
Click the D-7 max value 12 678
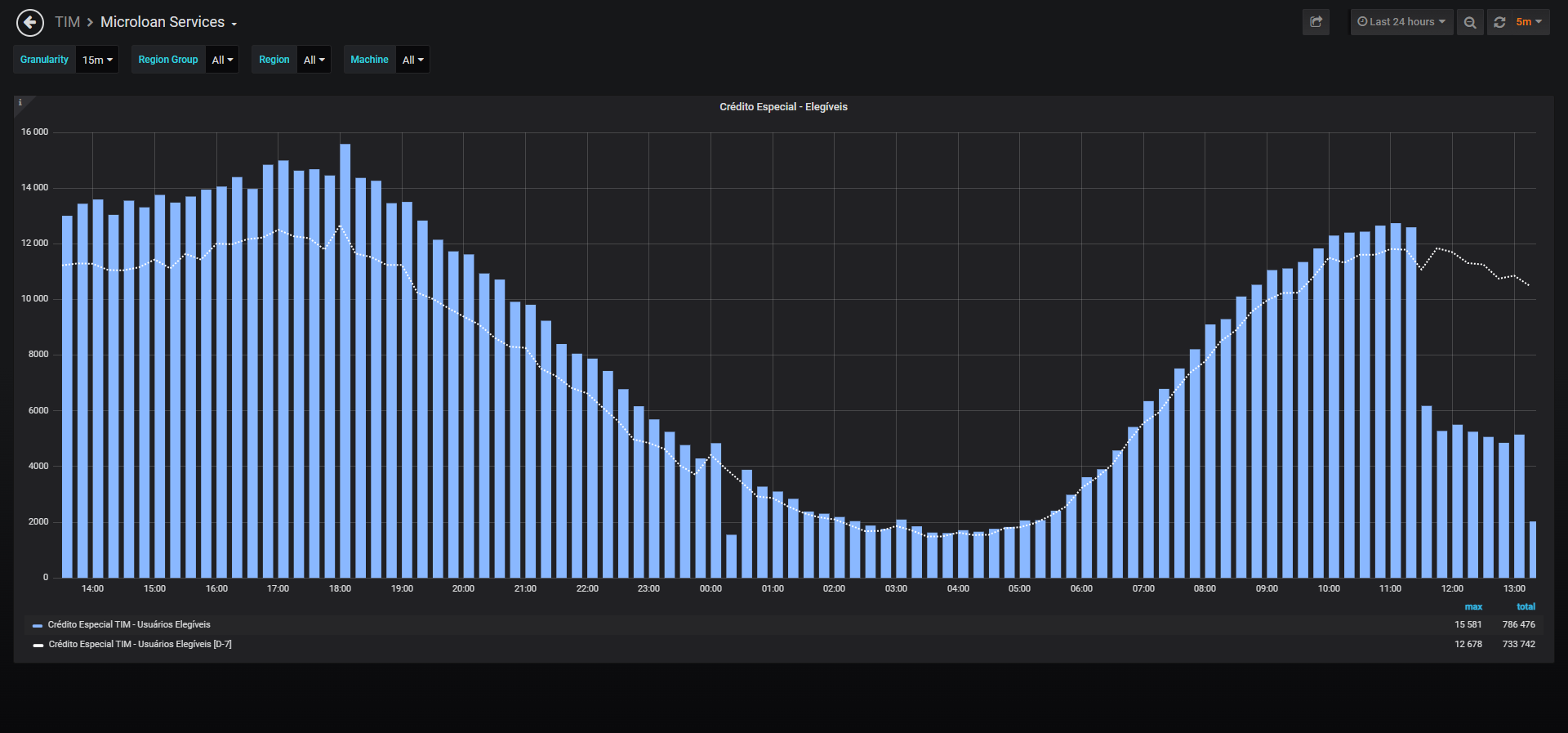[x=1468, y=644]
